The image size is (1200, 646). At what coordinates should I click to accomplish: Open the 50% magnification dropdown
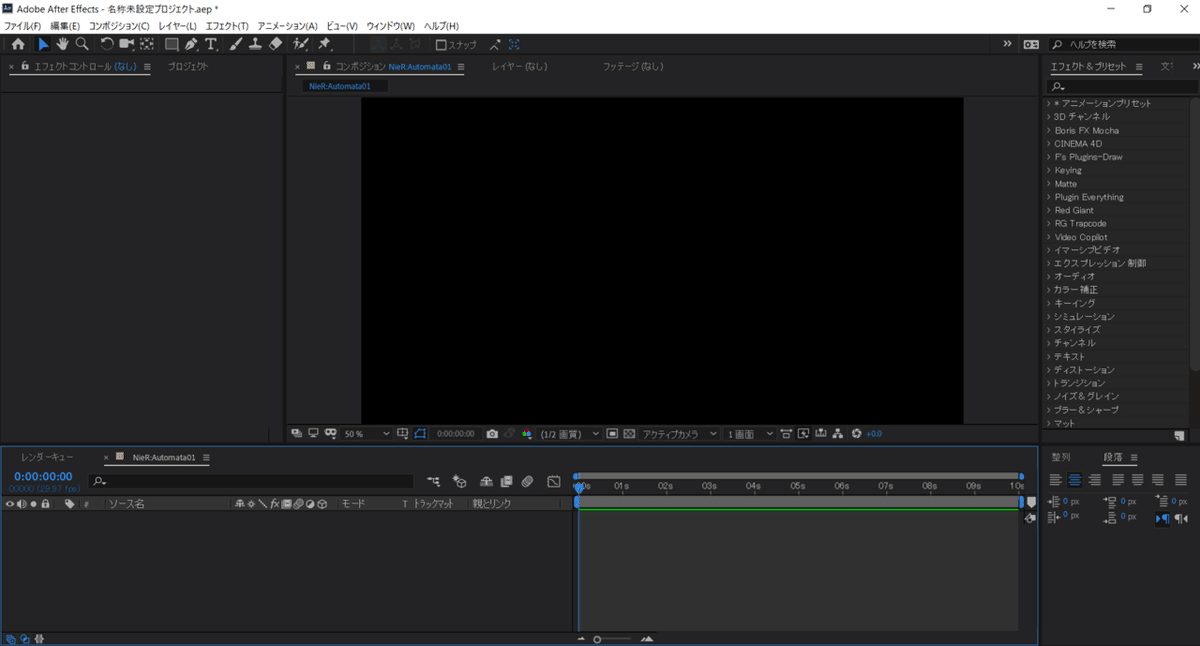(367, 434)
